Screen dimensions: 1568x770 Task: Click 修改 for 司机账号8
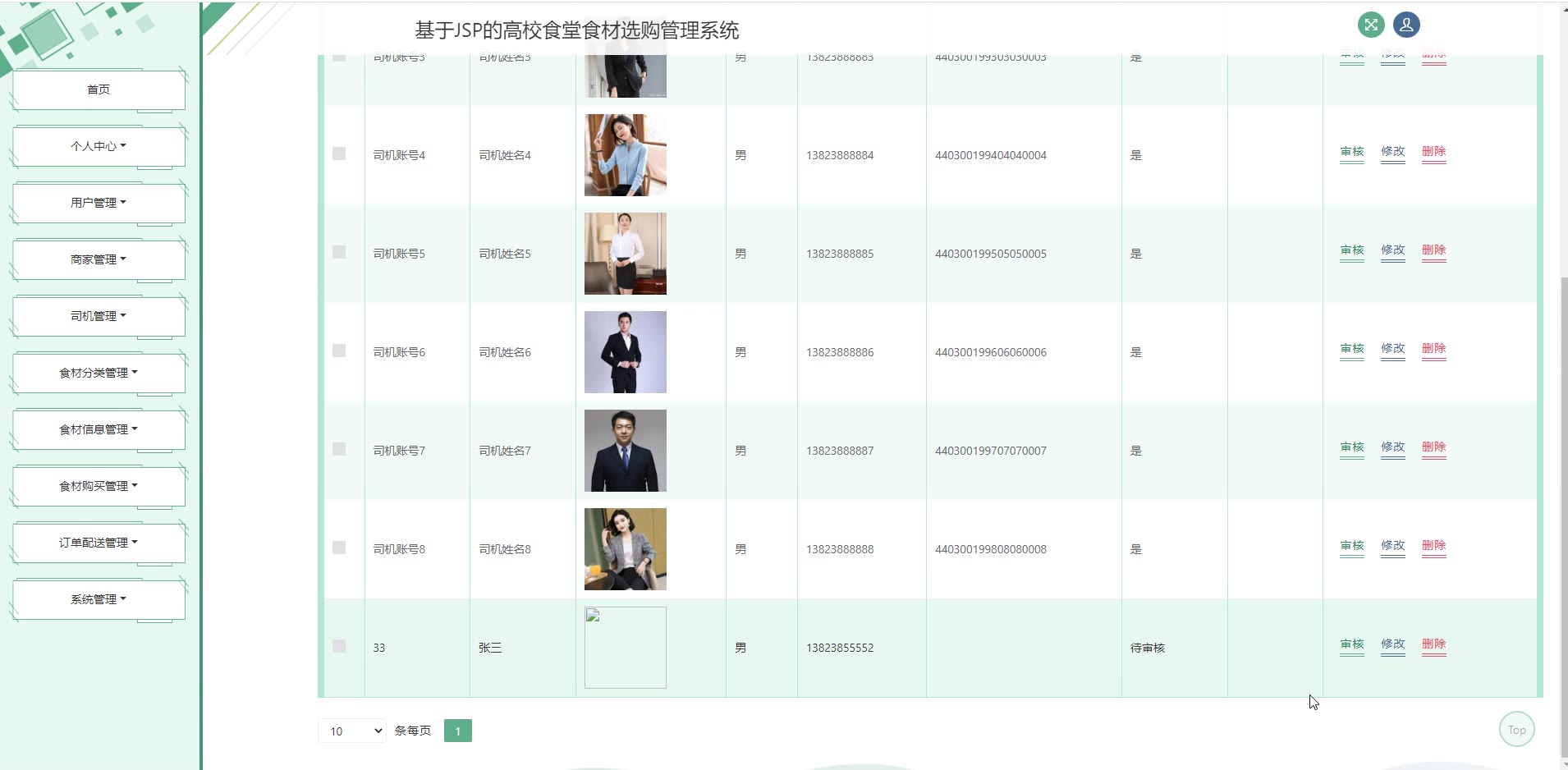[1393, 546]
